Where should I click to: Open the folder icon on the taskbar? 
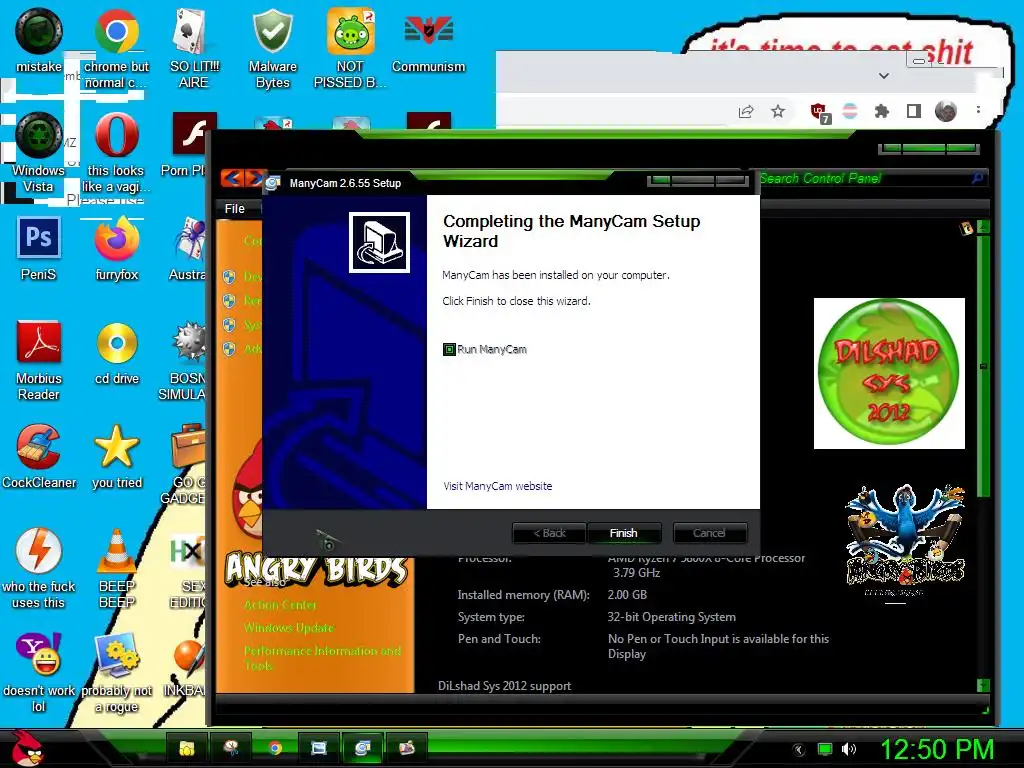click(187, 748)
